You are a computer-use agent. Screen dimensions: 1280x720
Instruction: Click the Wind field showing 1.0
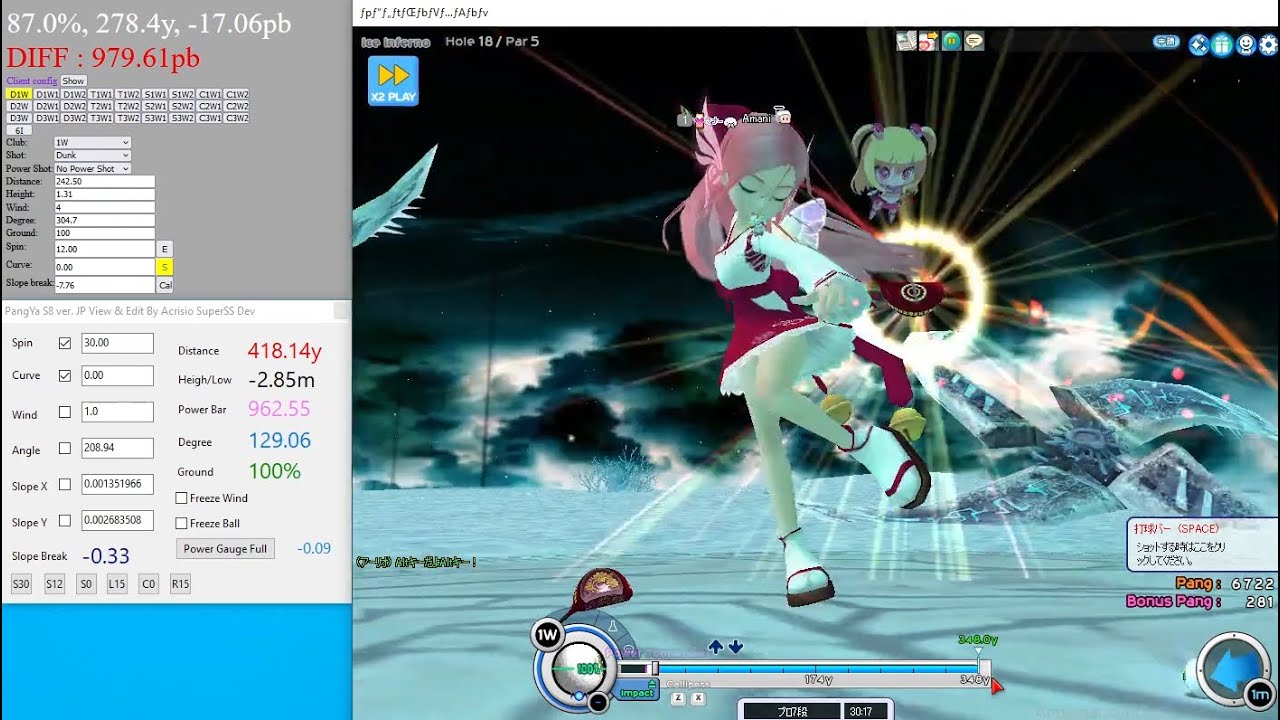[117, 412]
